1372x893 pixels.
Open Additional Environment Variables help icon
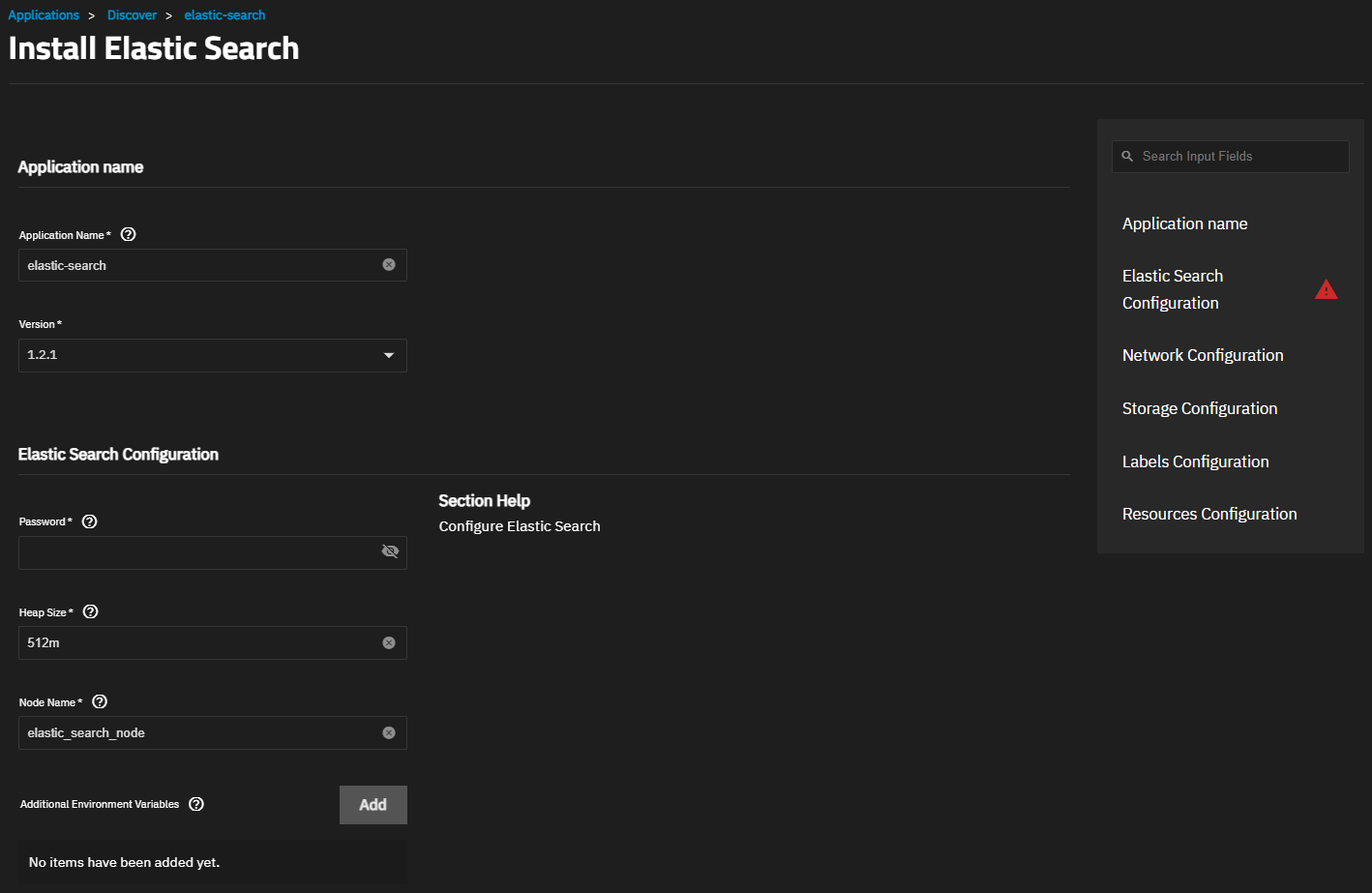(x=196, y=804)
